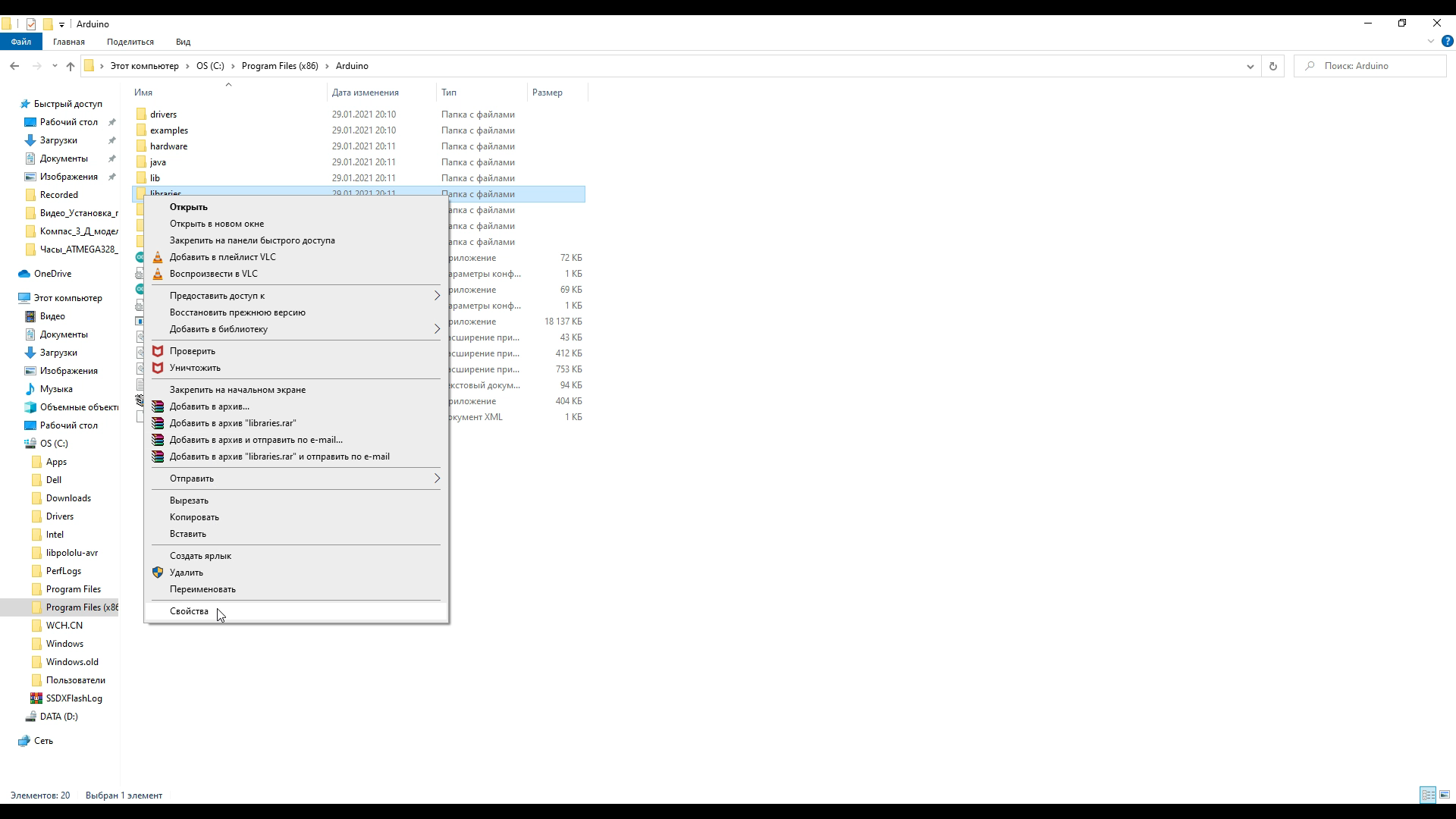This screenshot has width=1456, height=819.
Task: Open the address bar history dropdown
Action: (1250, 66)
